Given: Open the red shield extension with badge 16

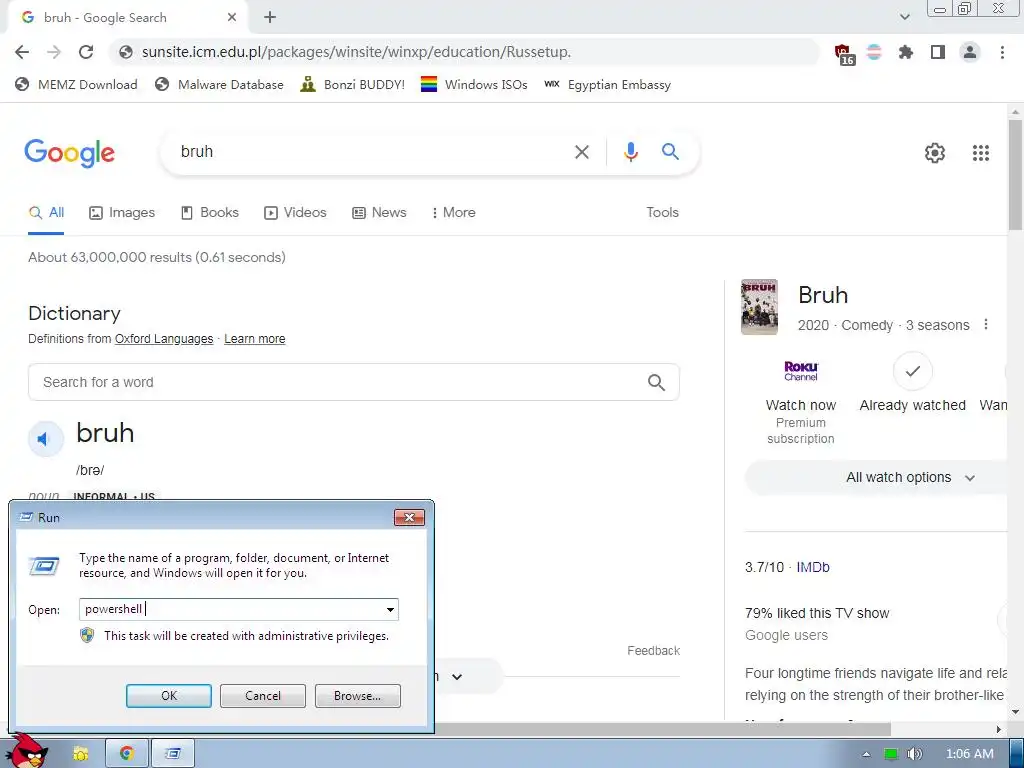Looking at the screenshot, I should pos(844,54).
